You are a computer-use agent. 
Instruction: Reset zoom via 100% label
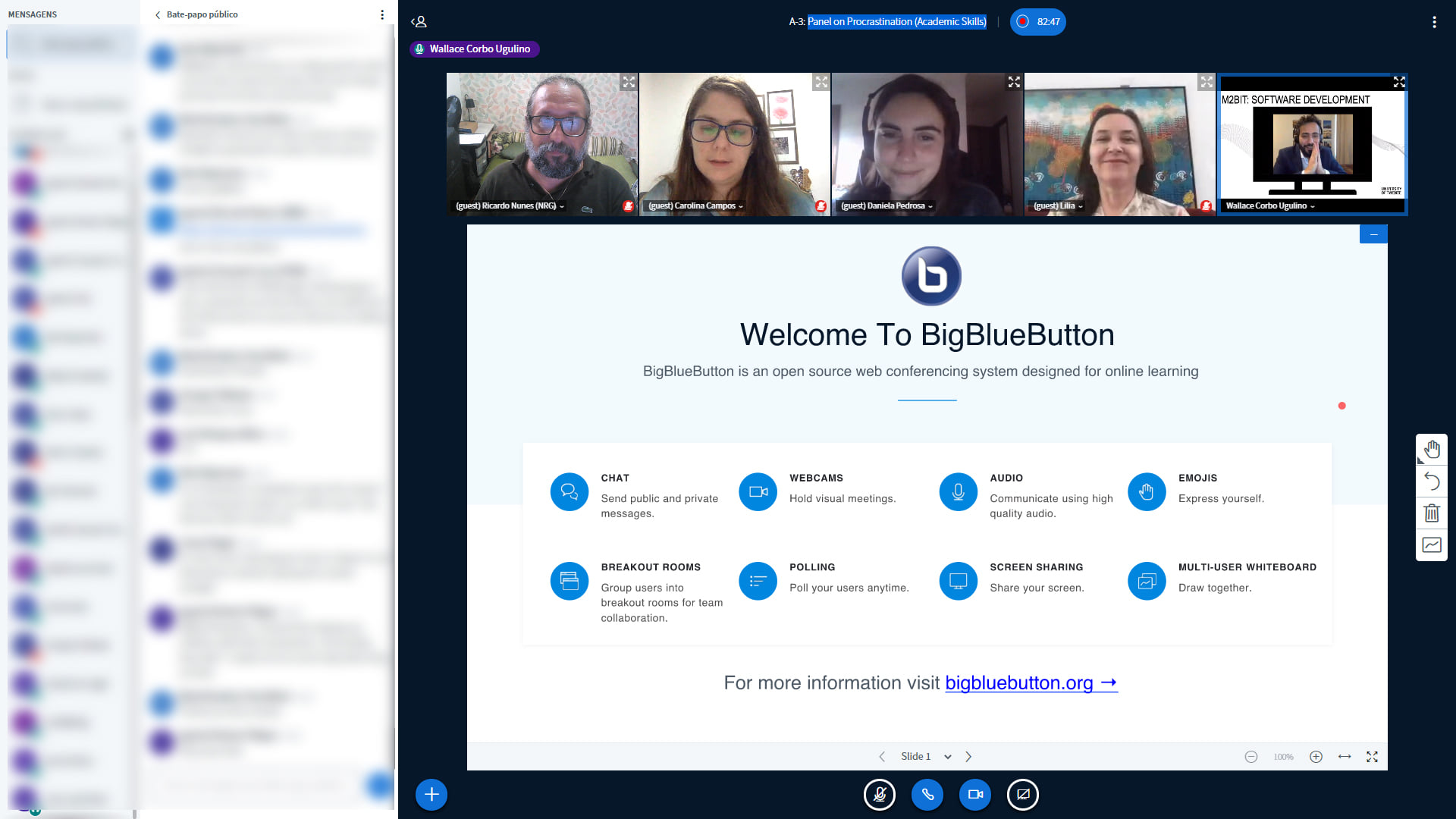[1284, 757]
